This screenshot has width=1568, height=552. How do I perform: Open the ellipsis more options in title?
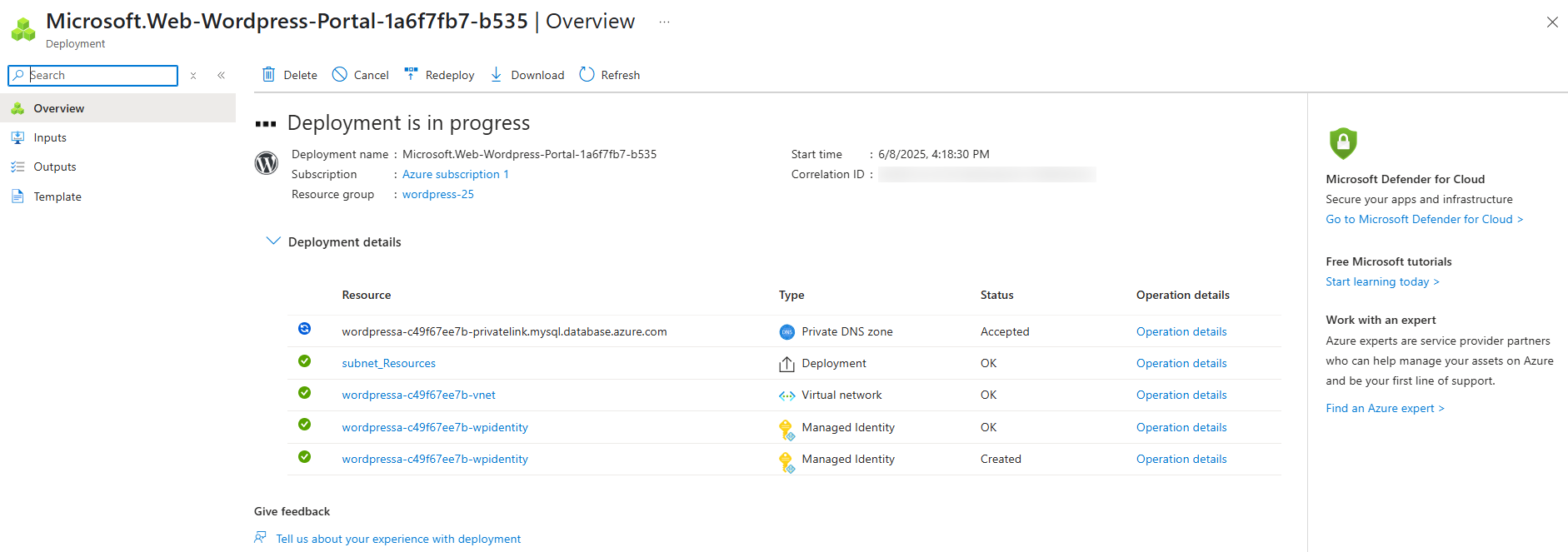coord(664,22)
